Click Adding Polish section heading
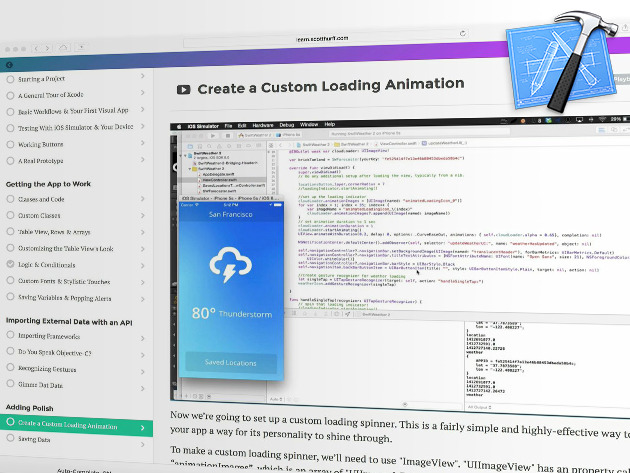This screenshot has width=630, height=473. click(x=29, y=407)
